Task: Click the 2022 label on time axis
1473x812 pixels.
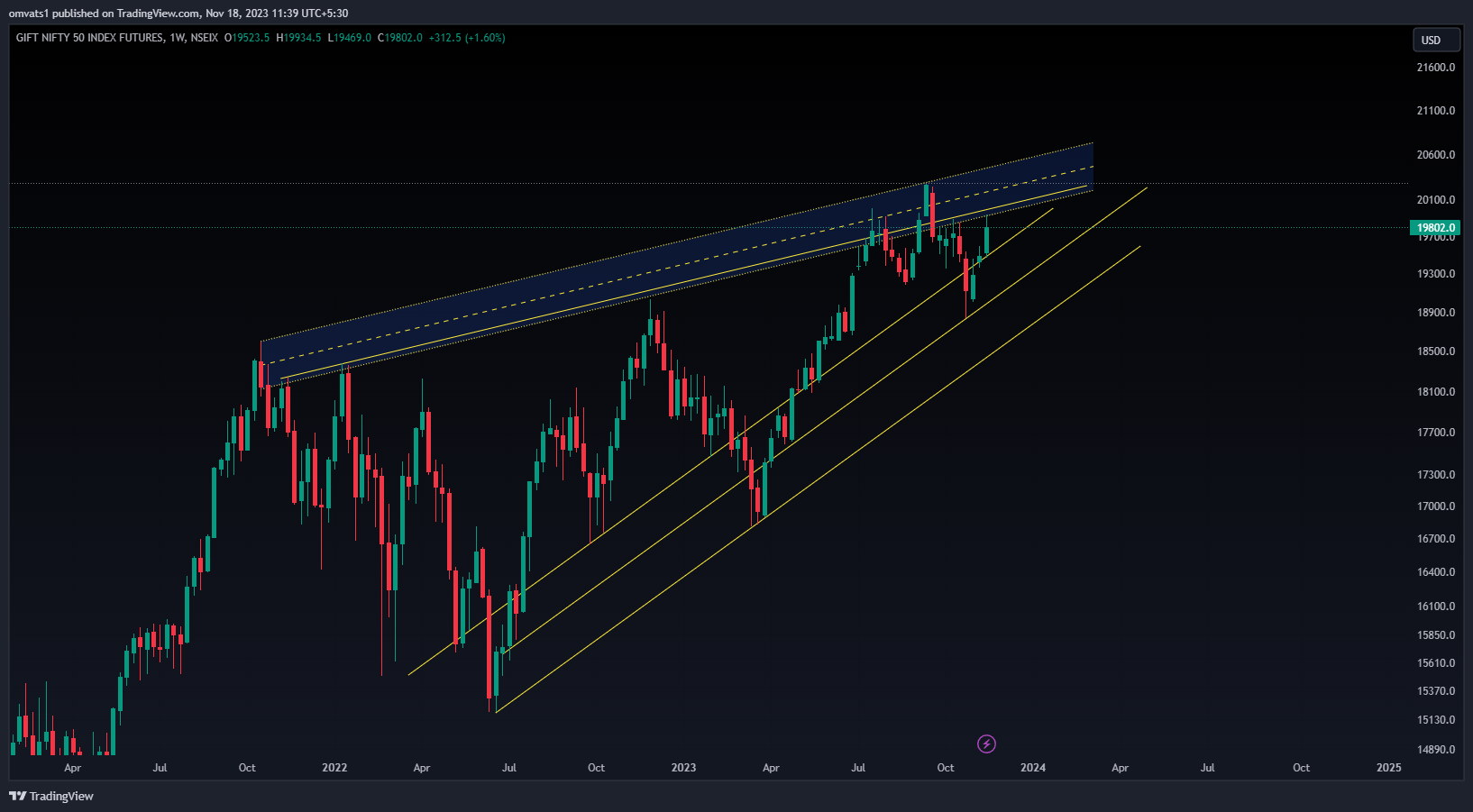Action: [334, 768]
